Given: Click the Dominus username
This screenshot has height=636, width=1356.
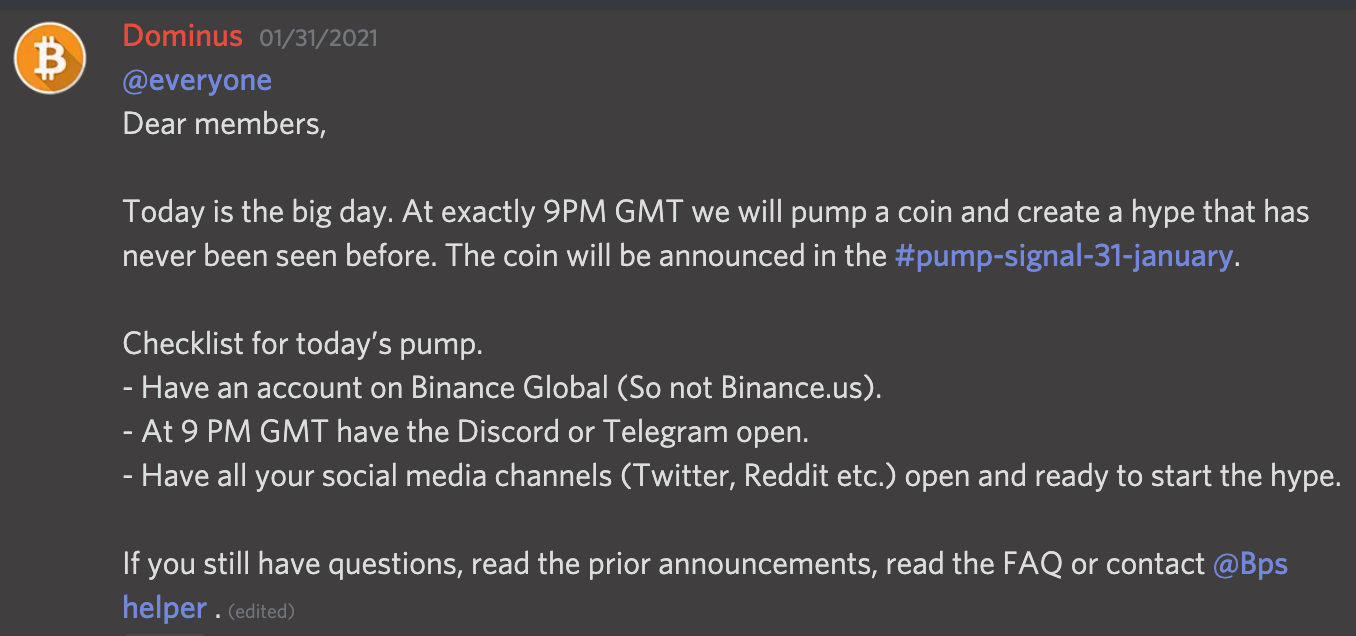Looking at the screenshot, I should (x=182, y=36).
